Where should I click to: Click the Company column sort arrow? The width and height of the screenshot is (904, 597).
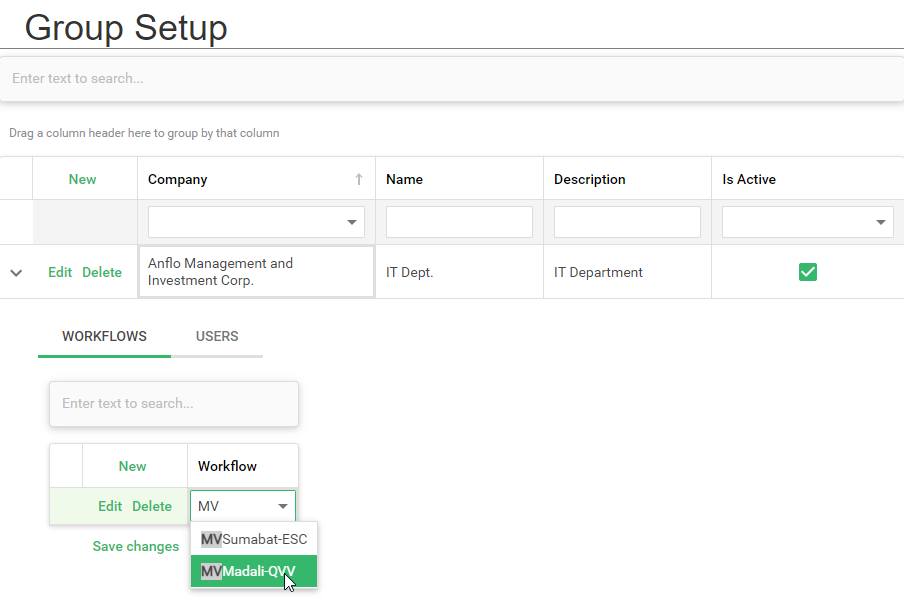pyautogui.click(x=358, y=180)
